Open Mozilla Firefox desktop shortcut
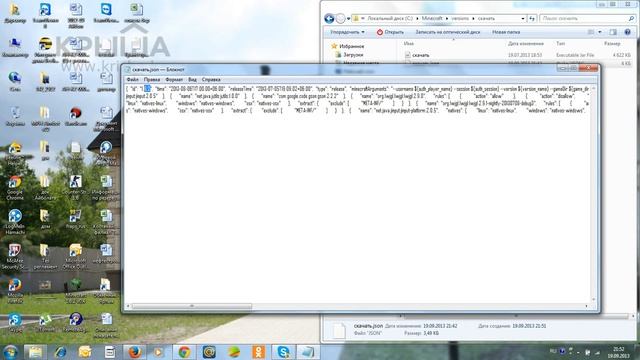The height and width of the screenshot is (360, 640). 15,291
